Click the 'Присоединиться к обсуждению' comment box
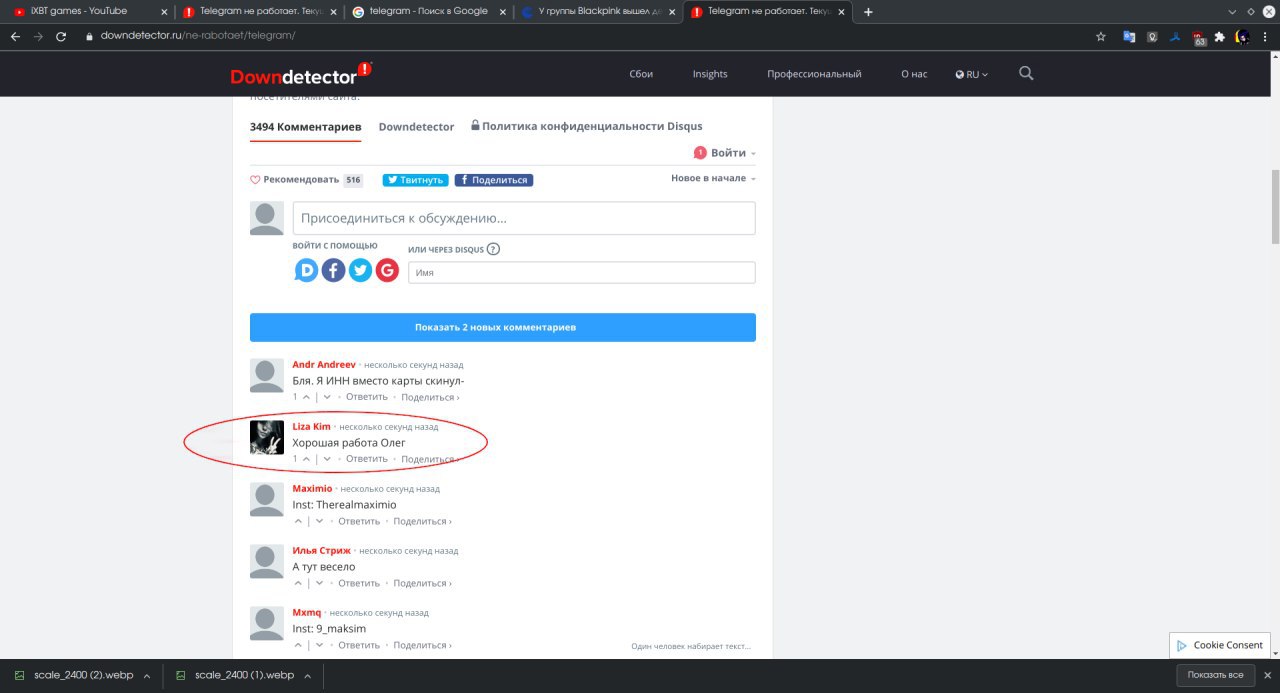Viewport: 1280px width, 693px height. click(524, 218)
